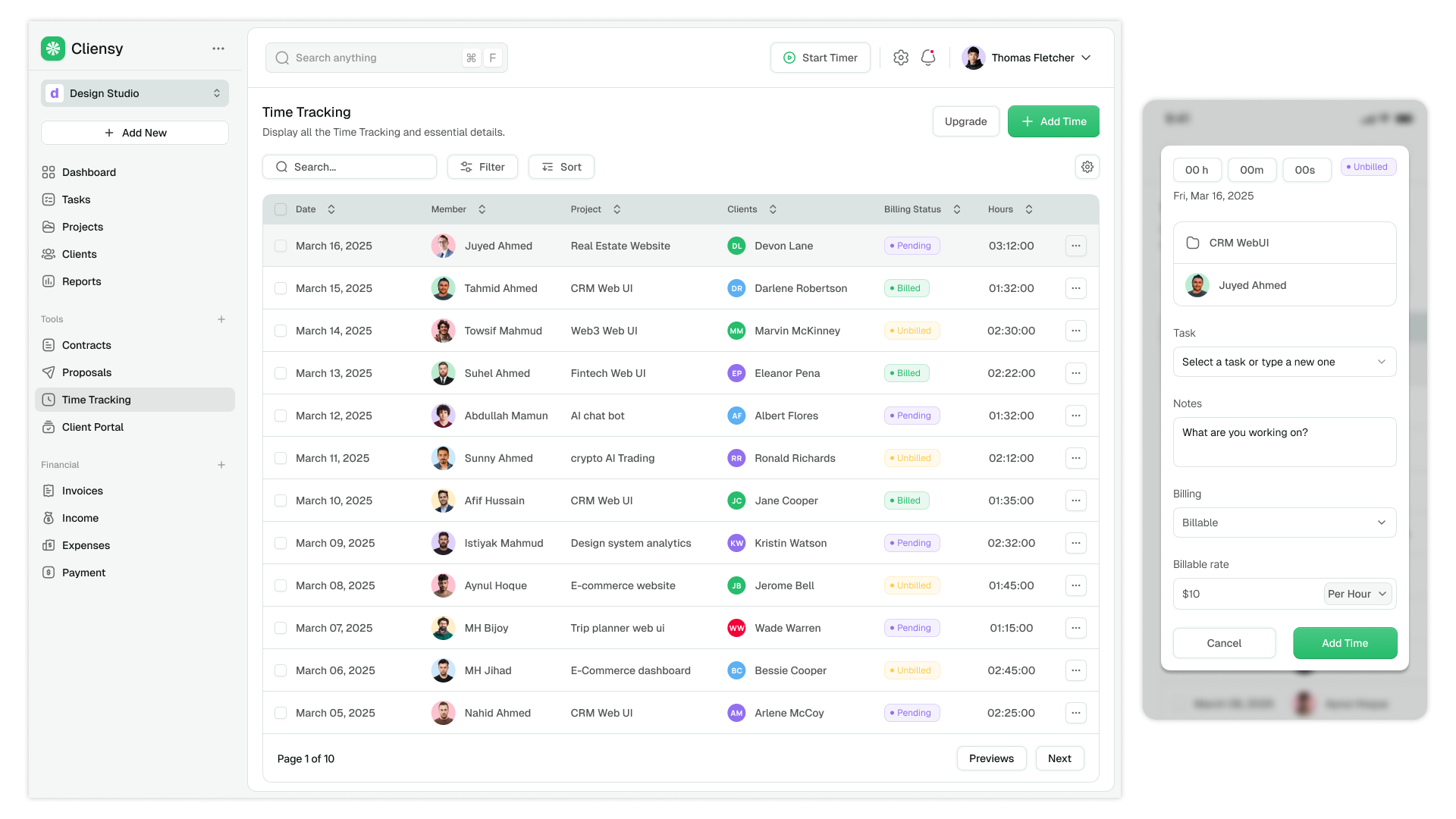This screenshot has width=1456, height=819.
Task: Click the green Add Time button in header
Action: click(x=1053, y=121)
